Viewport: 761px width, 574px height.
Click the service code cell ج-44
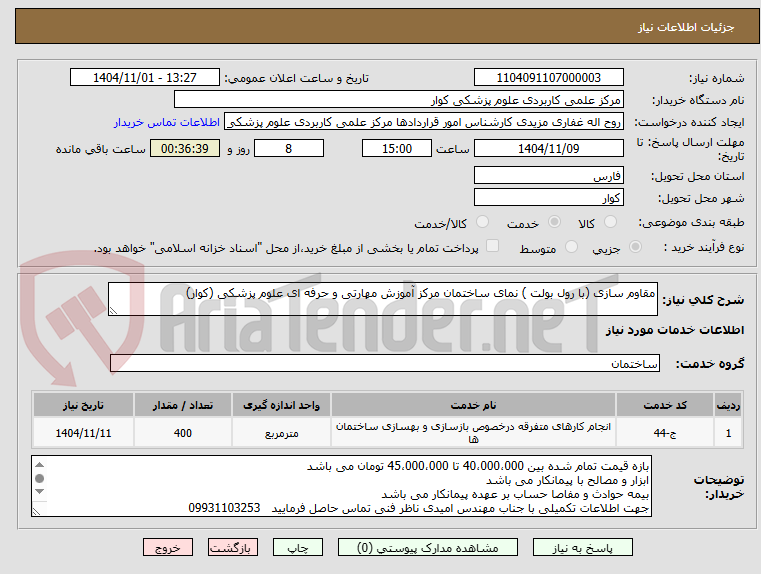click(x=665, y=432)
